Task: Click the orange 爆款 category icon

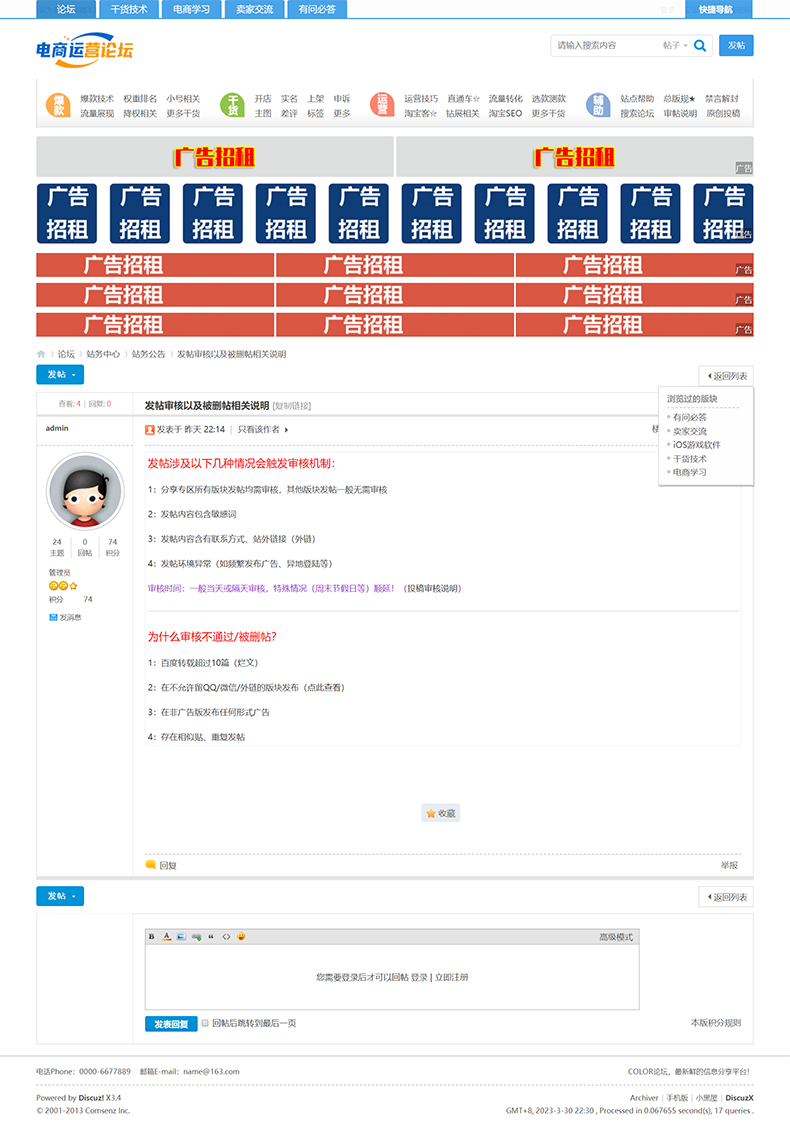Action: coord(58,105)
